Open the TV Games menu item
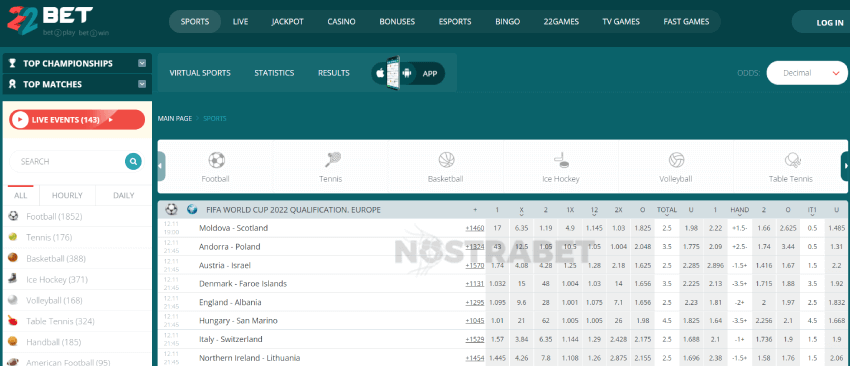The width and height of the screenshot is (850, 366). [621, 22]
